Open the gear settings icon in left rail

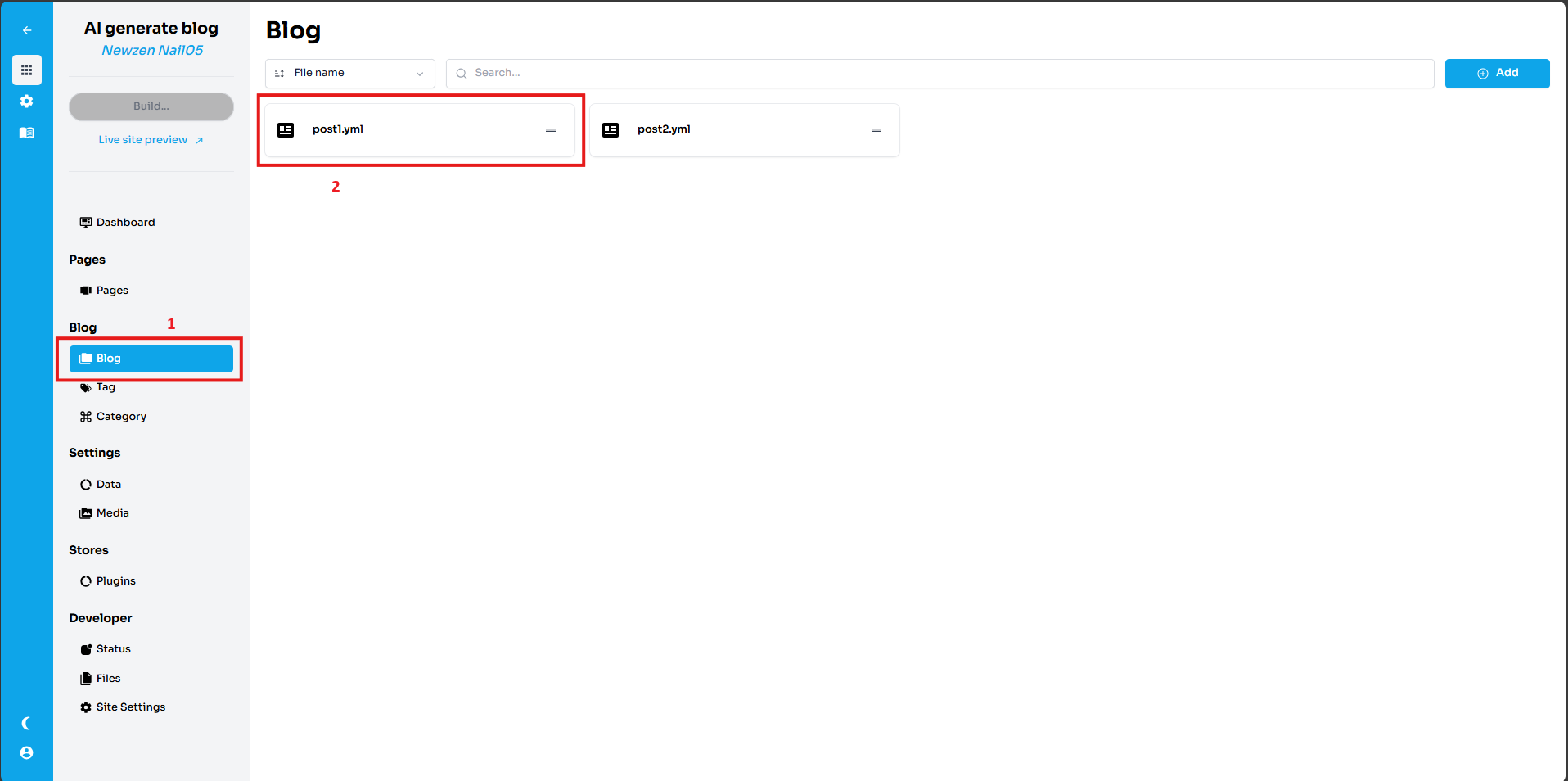coord(27,102)
